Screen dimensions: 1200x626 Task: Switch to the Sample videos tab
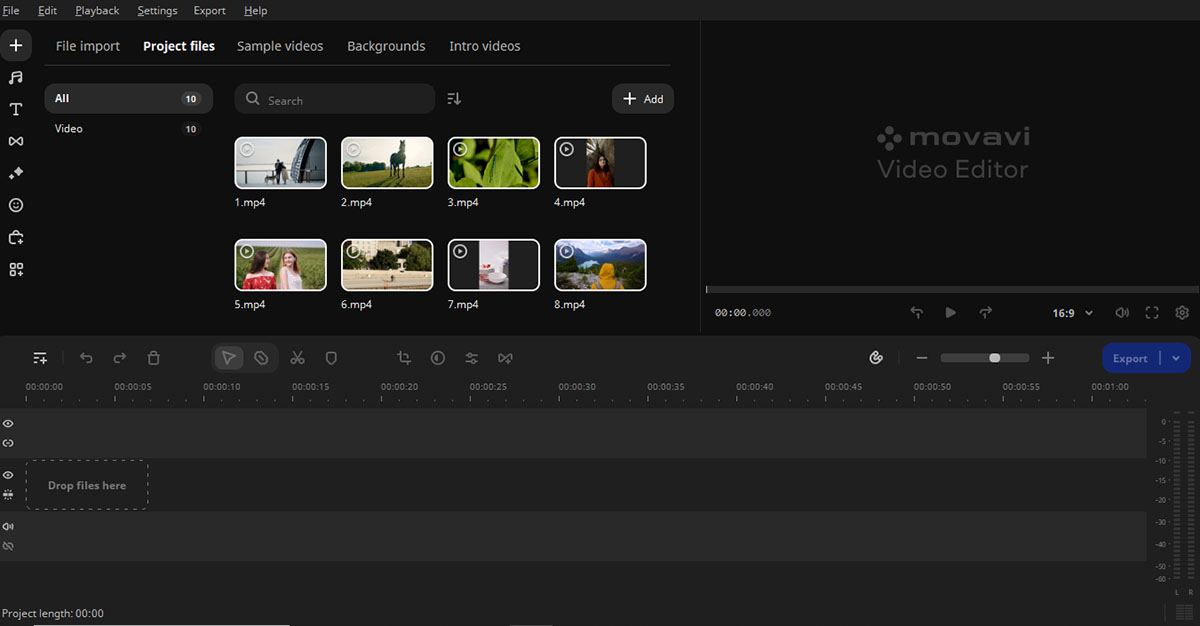point(280,45)
